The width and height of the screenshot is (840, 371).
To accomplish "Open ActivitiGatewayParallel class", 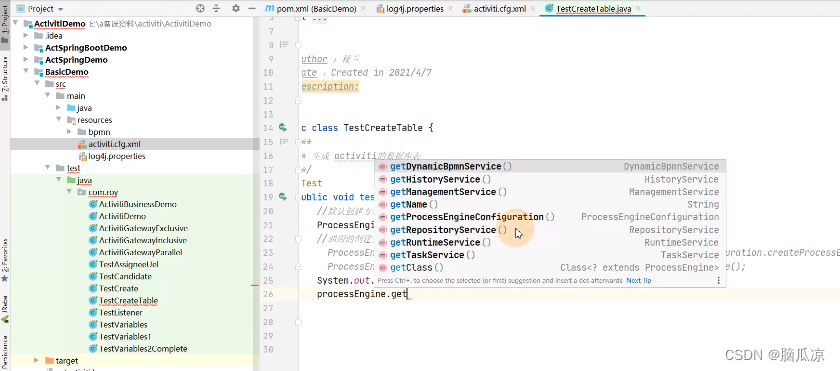I will [x=141, y=252].
